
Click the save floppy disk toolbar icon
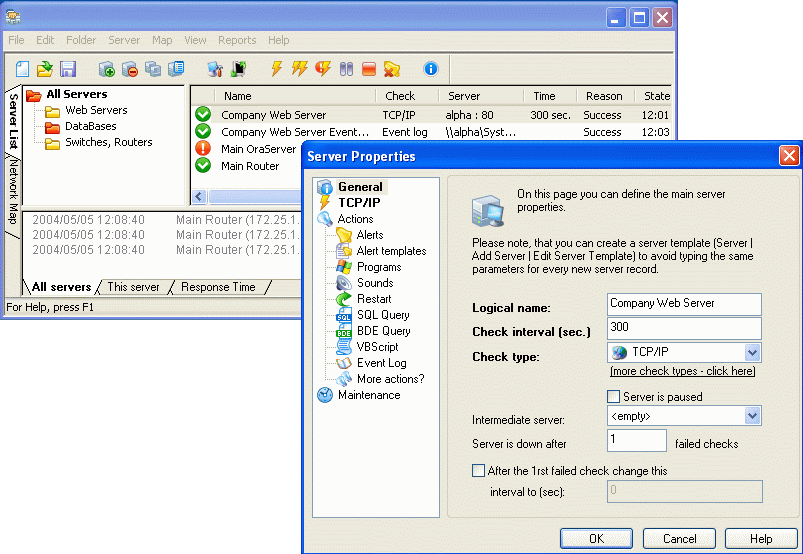68,69
